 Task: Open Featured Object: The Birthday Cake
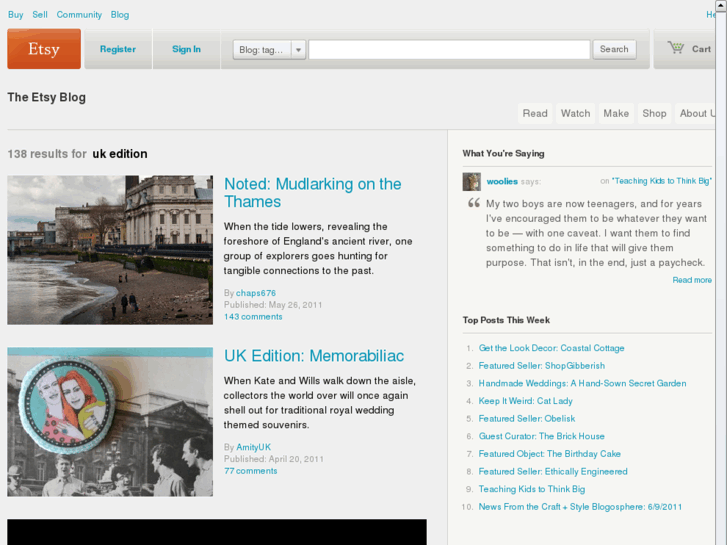click(549, 454)
